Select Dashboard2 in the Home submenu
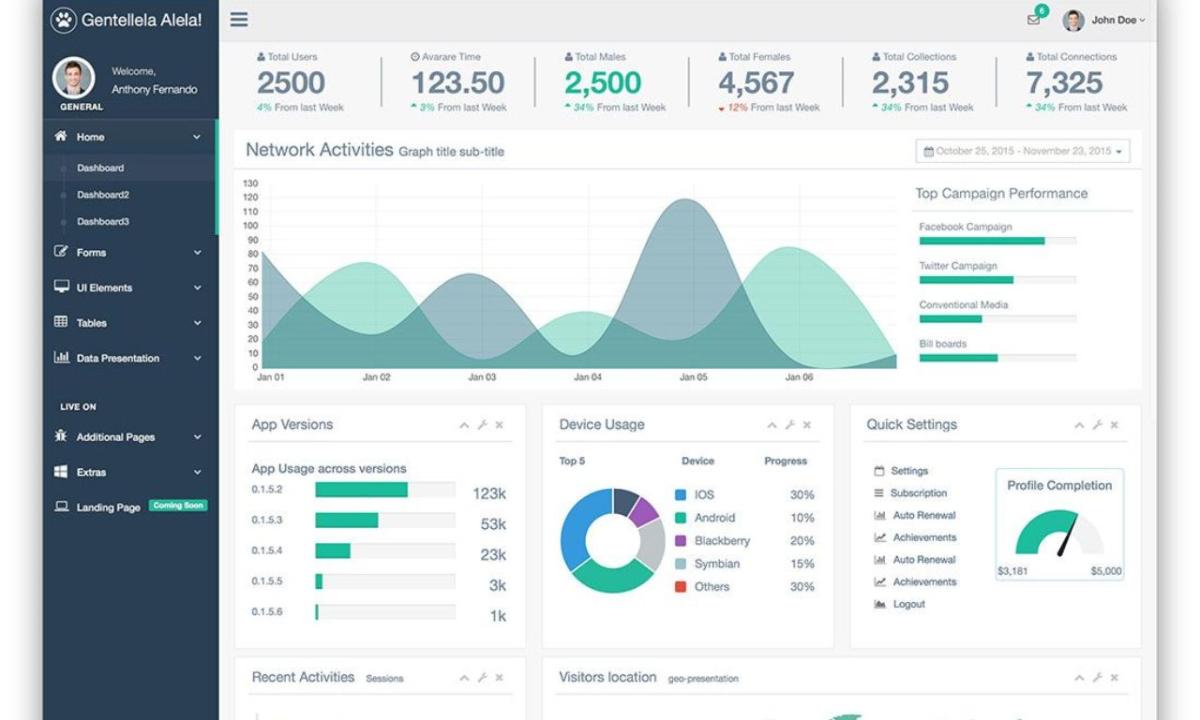Screen dimensions: 1200x720 click(103, 195)
